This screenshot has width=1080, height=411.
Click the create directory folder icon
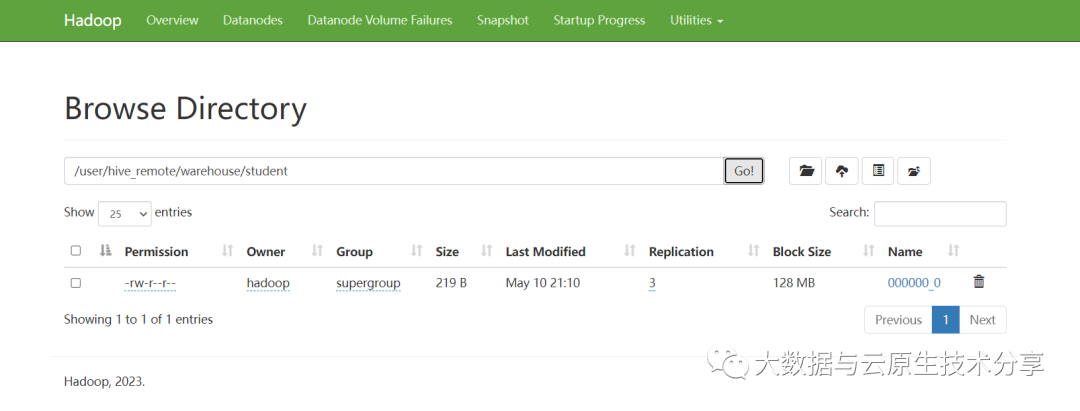pyautogui.click(x=806, y=171)
